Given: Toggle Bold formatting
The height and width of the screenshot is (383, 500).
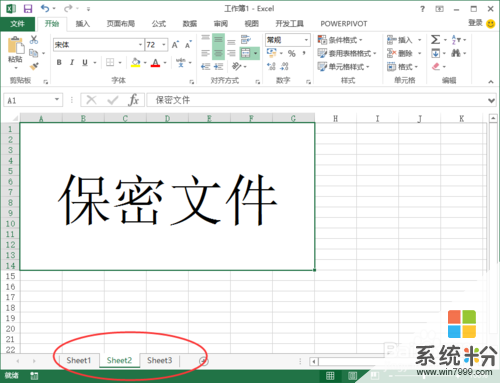Looking at the screenshot, I should pos(59,62).
